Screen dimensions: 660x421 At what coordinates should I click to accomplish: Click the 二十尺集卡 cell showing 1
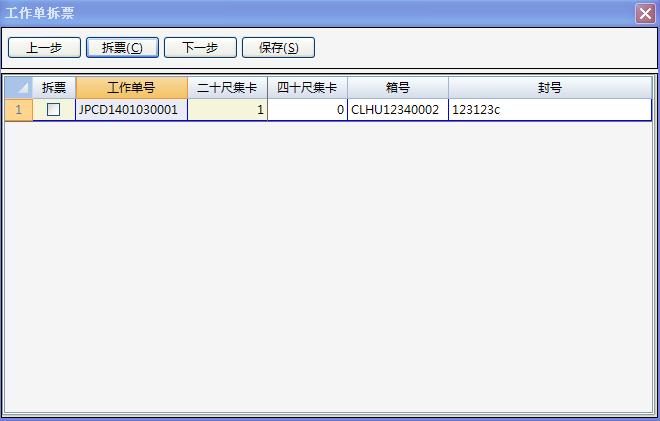pos(227,110)
